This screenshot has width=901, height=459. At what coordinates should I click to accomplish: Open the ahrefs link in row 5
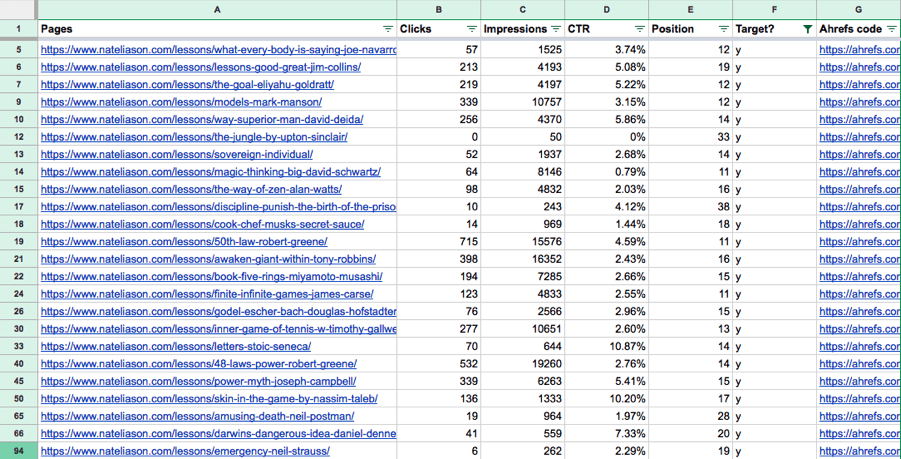point(860,50)
